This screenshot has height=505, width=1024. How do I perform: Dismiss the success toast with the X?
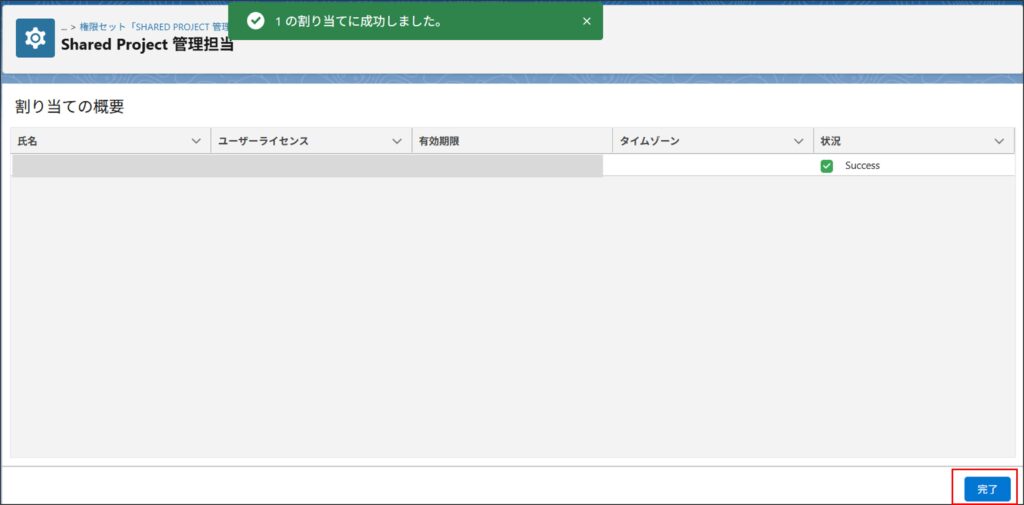tap(587, 21)
